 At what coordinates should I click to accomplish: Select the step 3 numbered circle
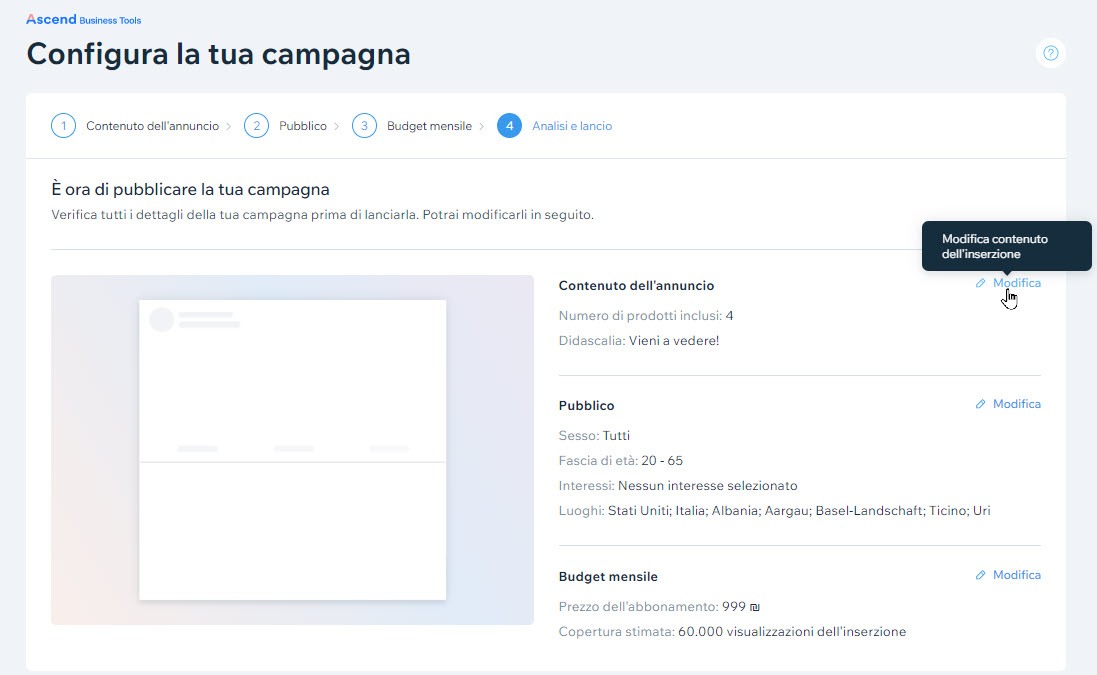pyautogui.click(x=364, y=126)
